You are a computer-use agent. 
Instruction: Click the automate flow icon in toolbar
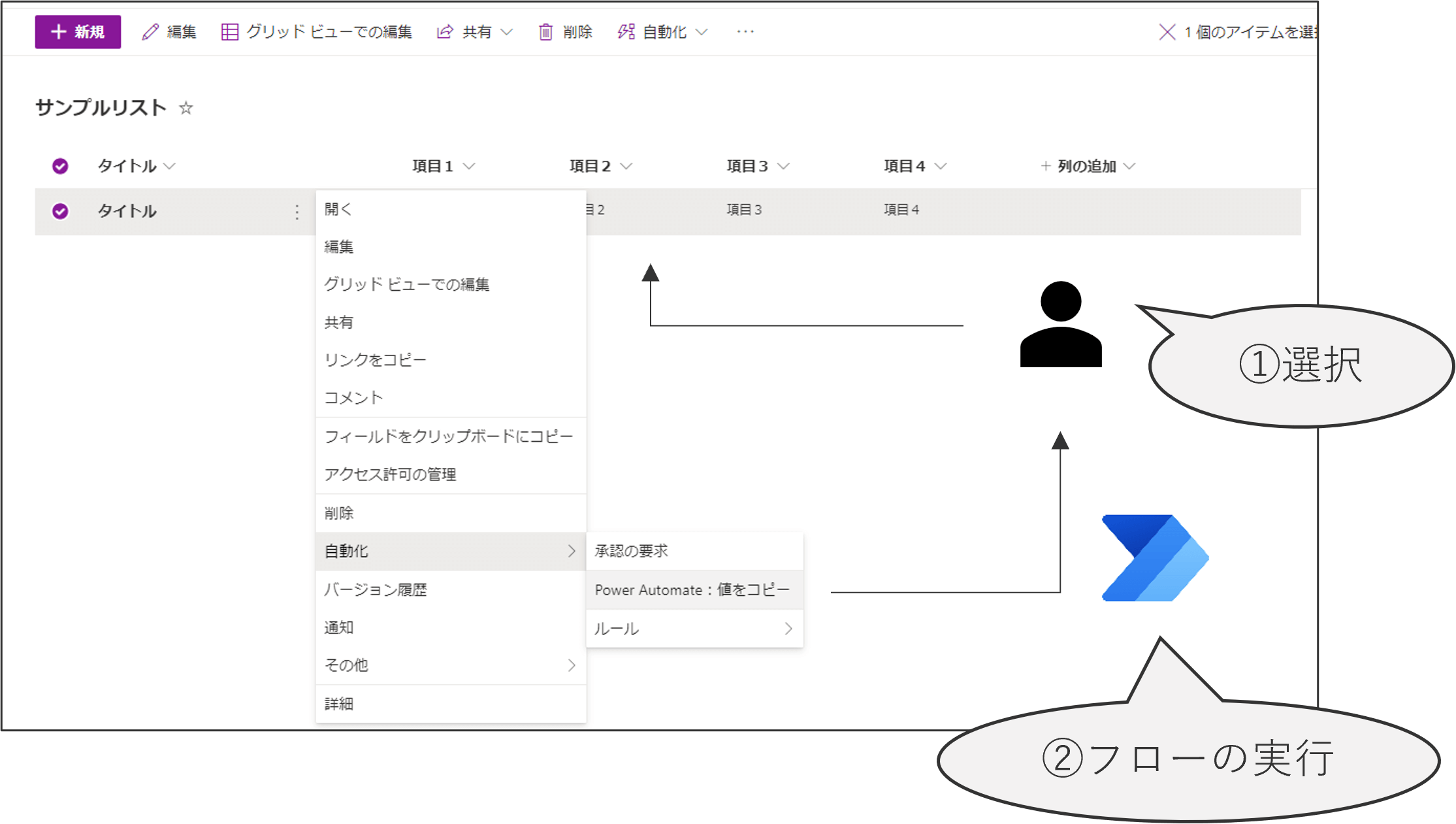point(626,32)
